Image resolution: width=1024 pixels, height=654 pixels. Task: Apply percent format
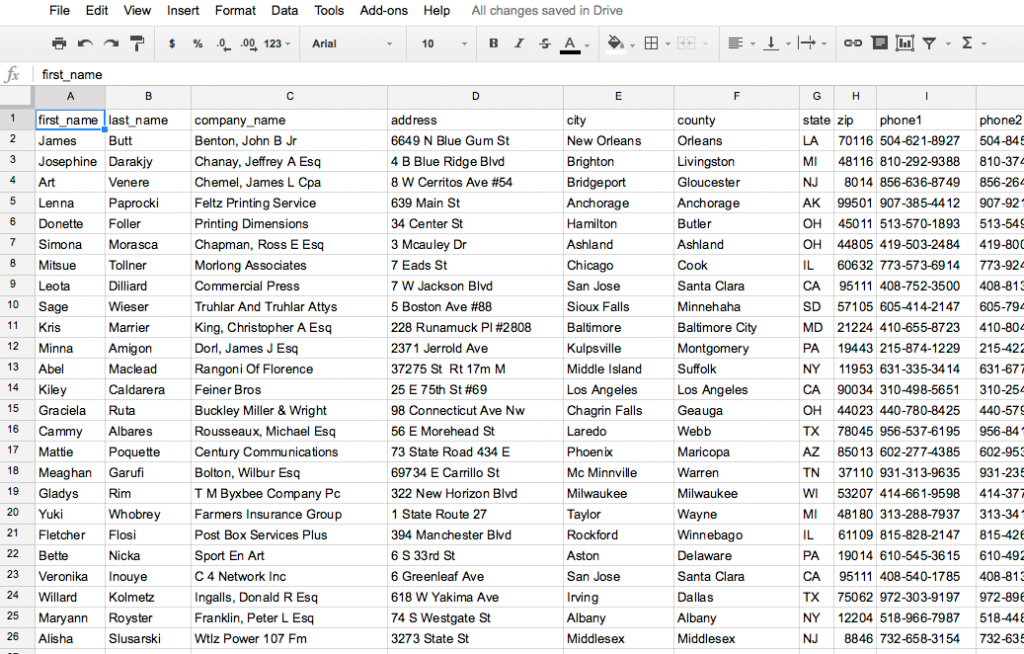(197, 43)
